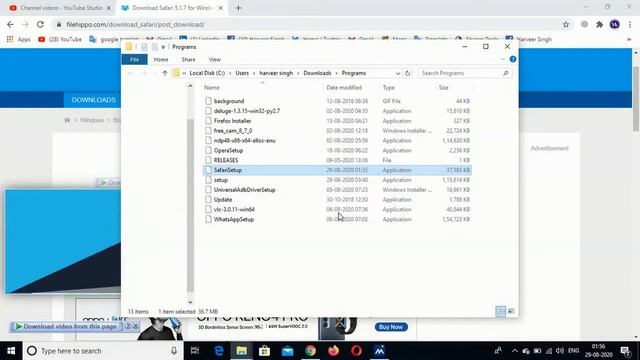The height and width of the screenshot is (360, 640).
Task: Bookmark this page with the star icon
Action: 566,24
